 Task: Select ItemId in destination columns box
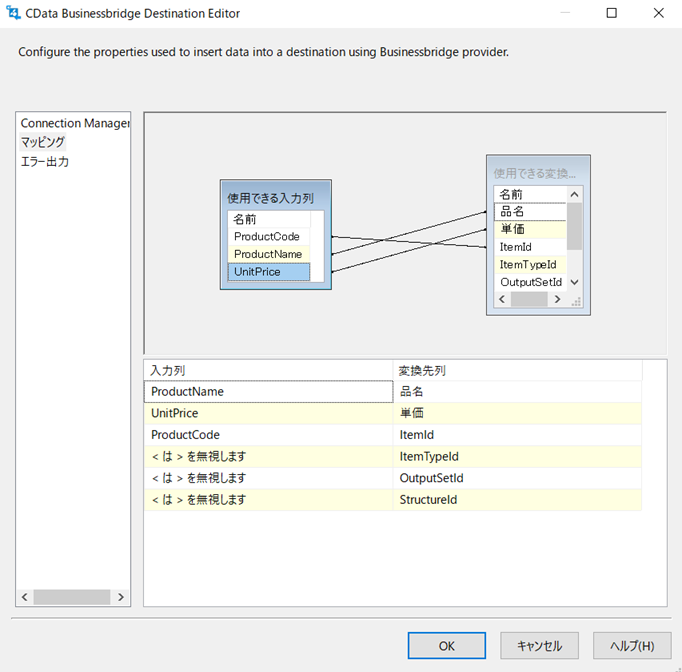[530, 247]
